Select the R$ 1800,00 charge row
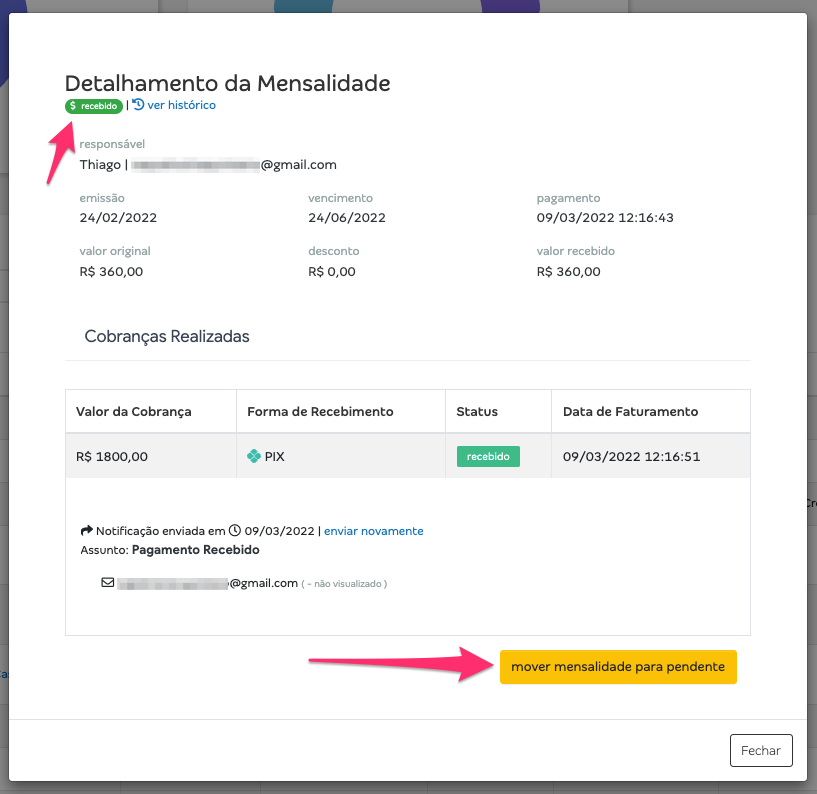 408,456
